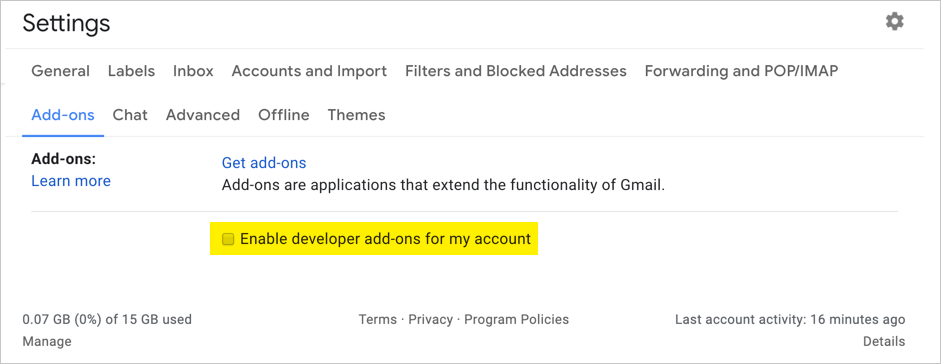Click Manage under storage usage

47,342
